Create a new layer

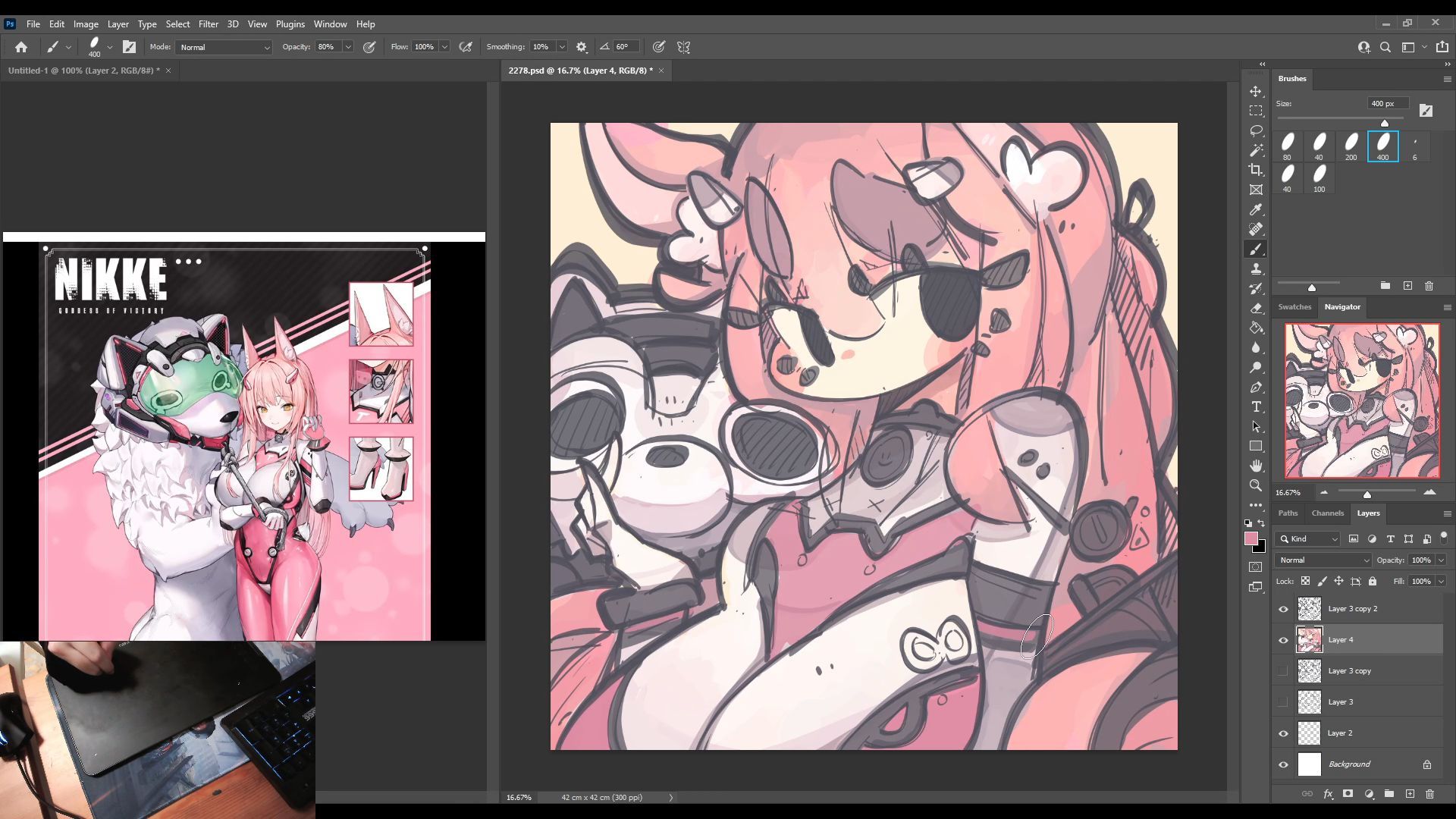(1410, 794)
